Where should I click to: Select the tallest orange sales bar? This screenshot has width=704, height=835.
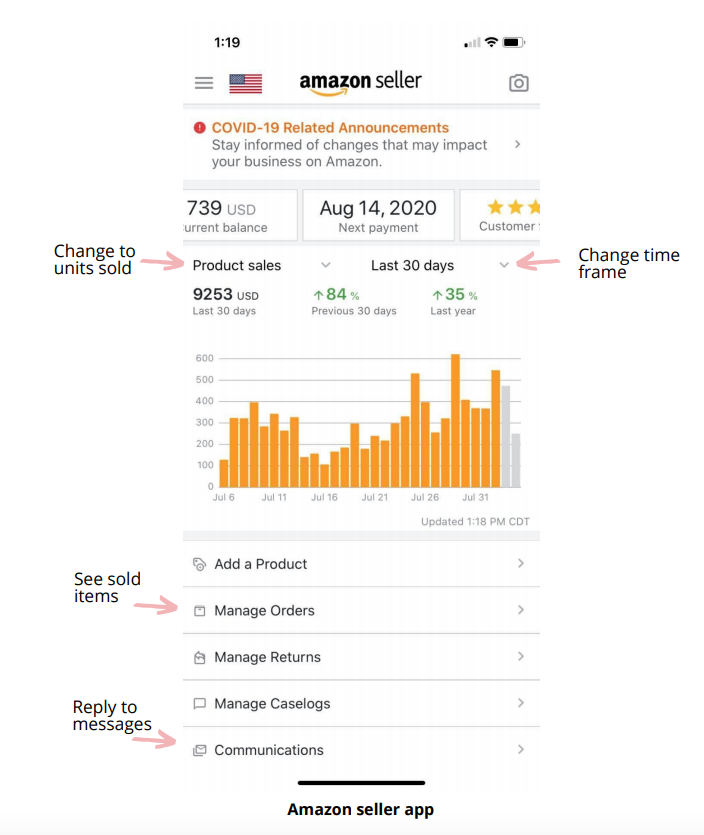[x=455, y=421]
